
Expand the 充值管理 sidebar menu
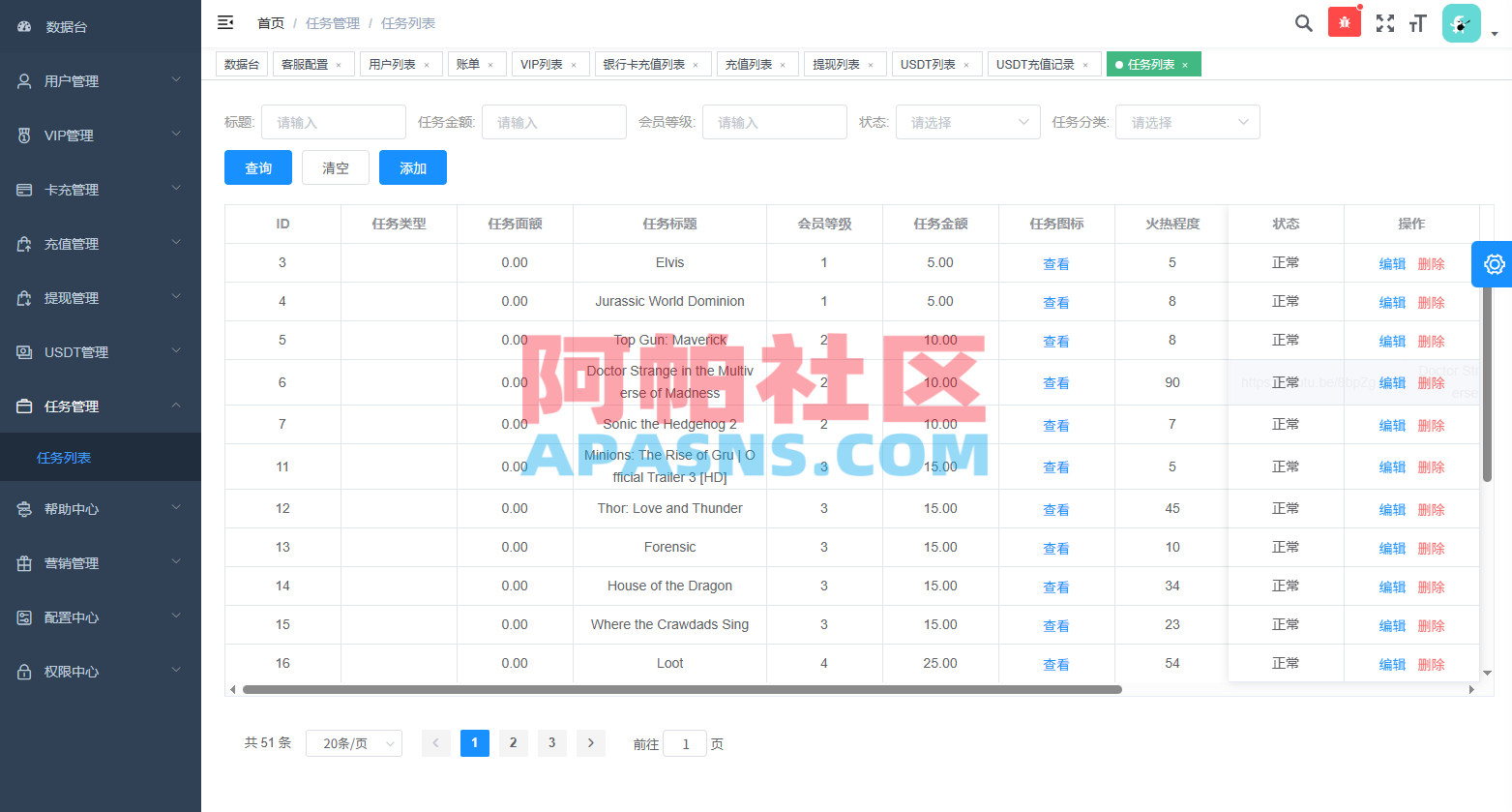pos(101,244)
